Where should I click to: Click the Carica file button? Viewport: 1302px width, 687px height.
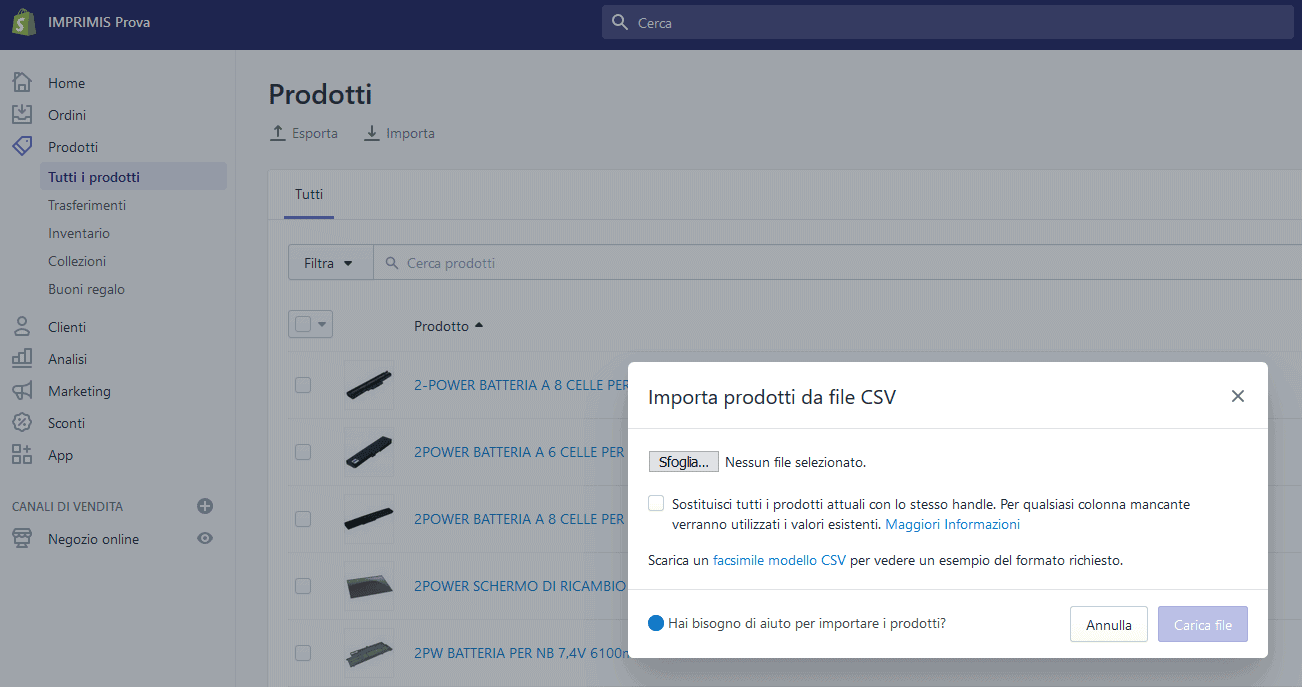point(1203,625)
